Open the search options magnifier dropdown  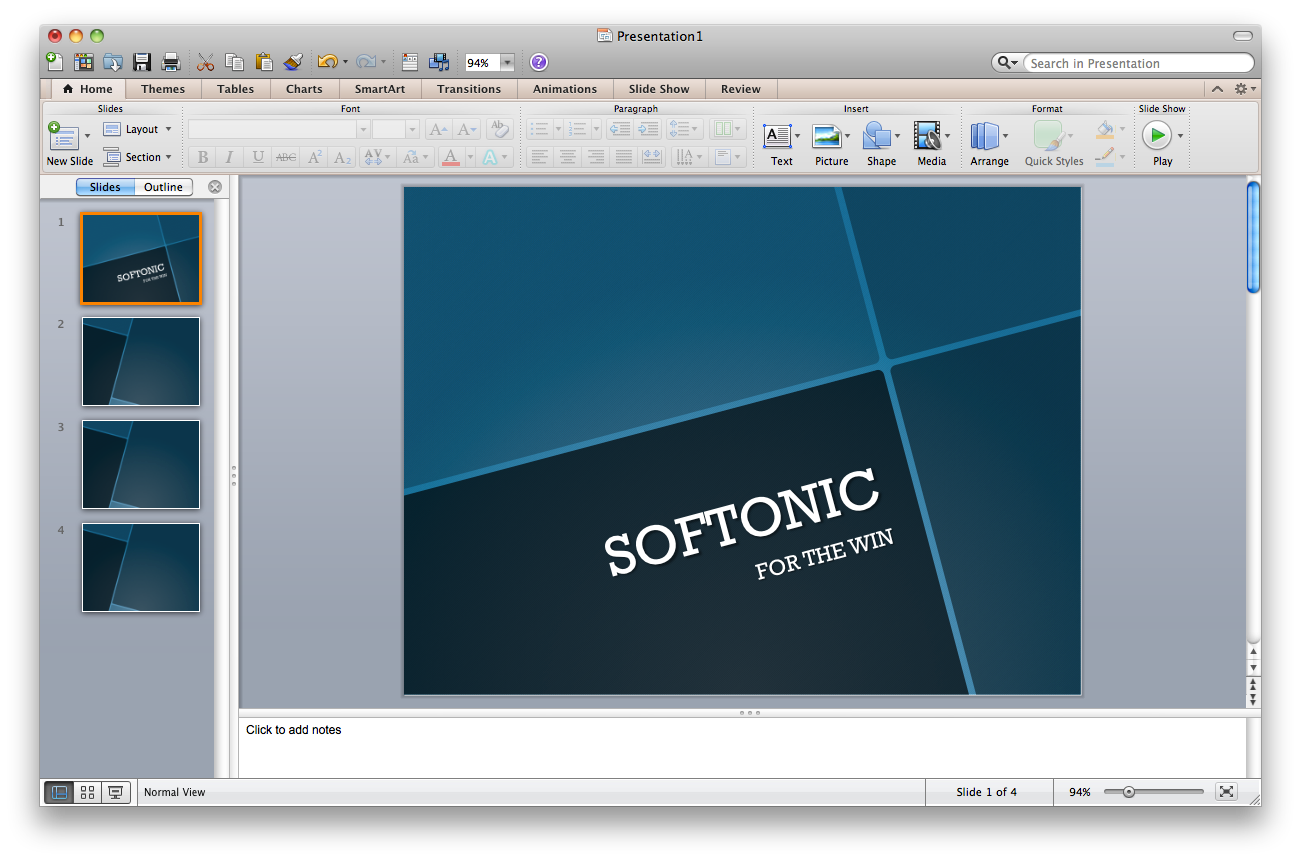tap(1007, 63)
